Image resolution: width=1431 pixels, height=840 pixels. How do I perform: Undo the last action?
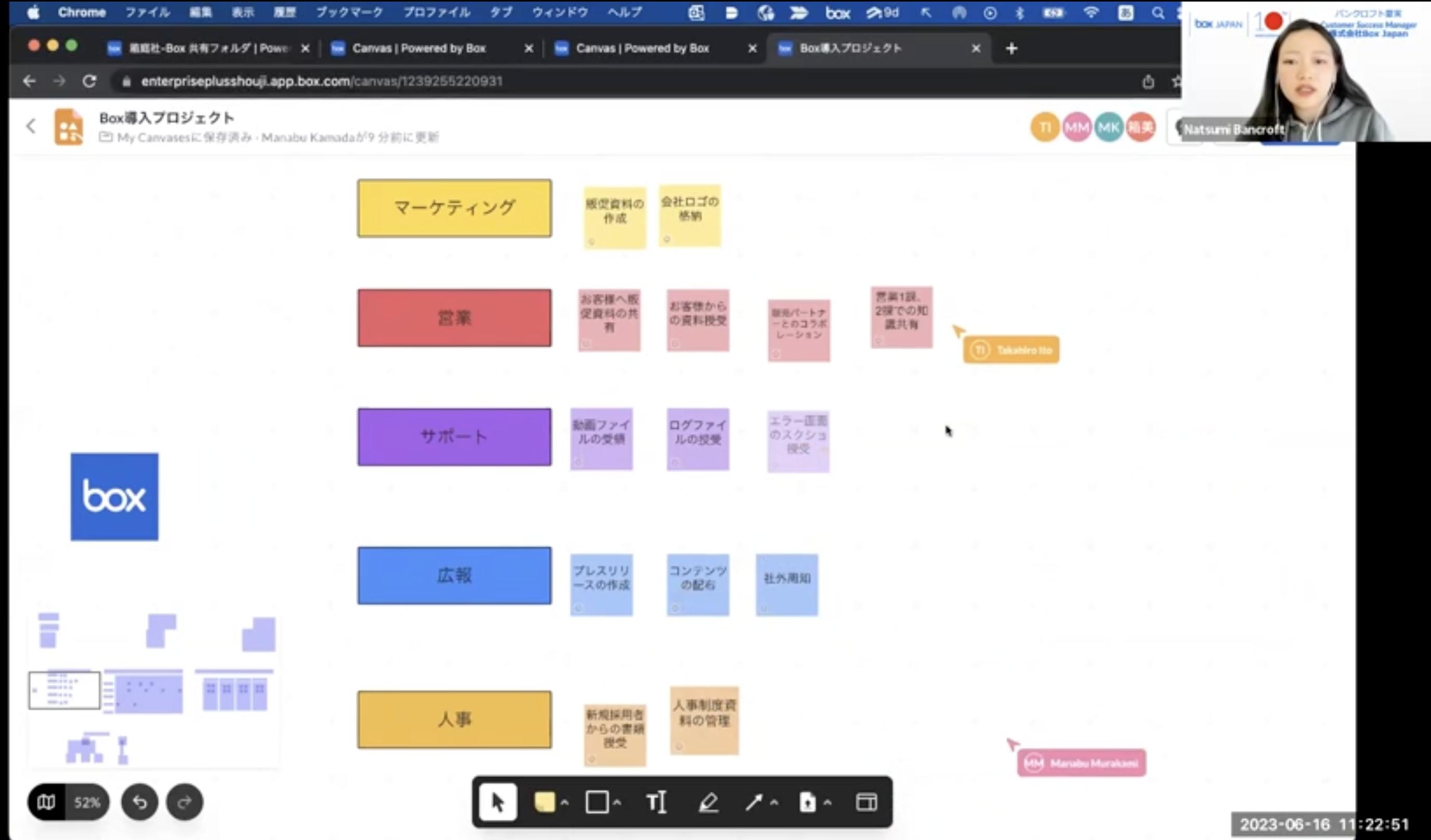(140, 802)
